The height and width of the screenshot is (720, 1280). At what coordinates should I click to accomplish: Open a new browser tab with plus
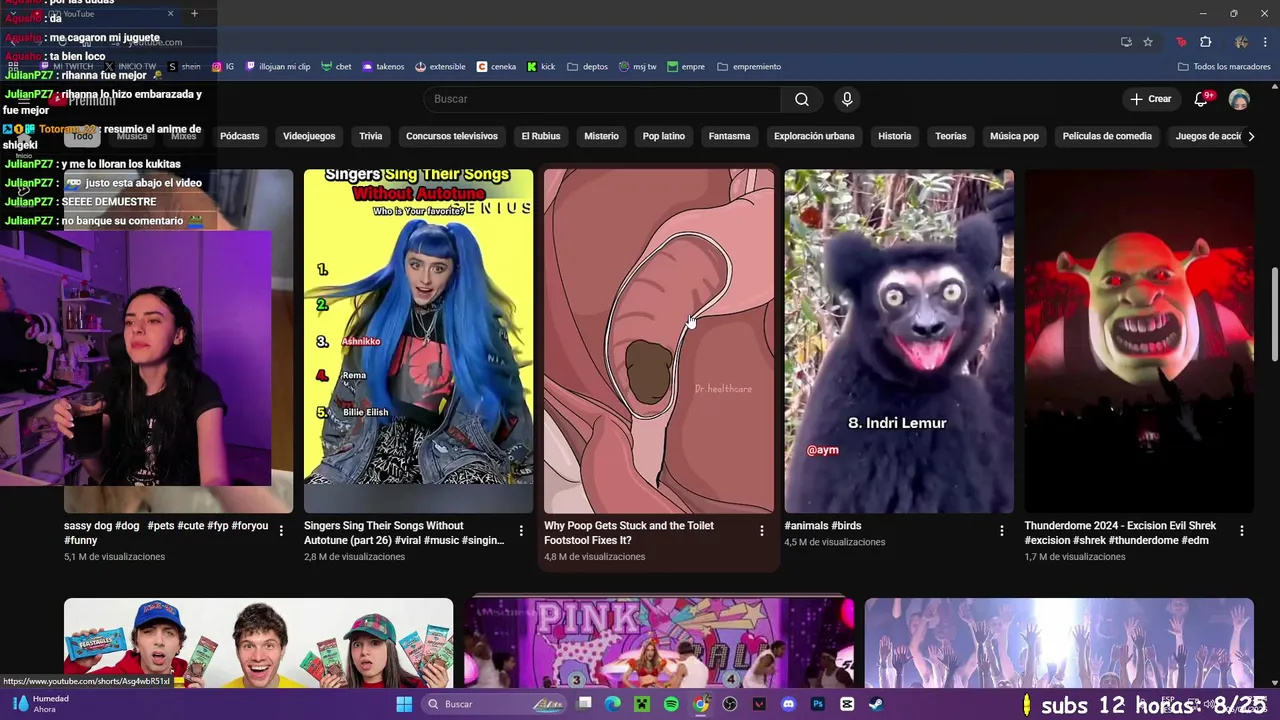tap(194, 14)
